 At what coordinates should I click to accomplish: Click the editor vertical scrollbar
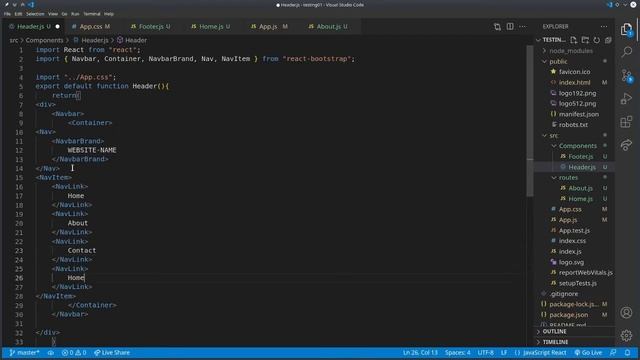[530, 121]
